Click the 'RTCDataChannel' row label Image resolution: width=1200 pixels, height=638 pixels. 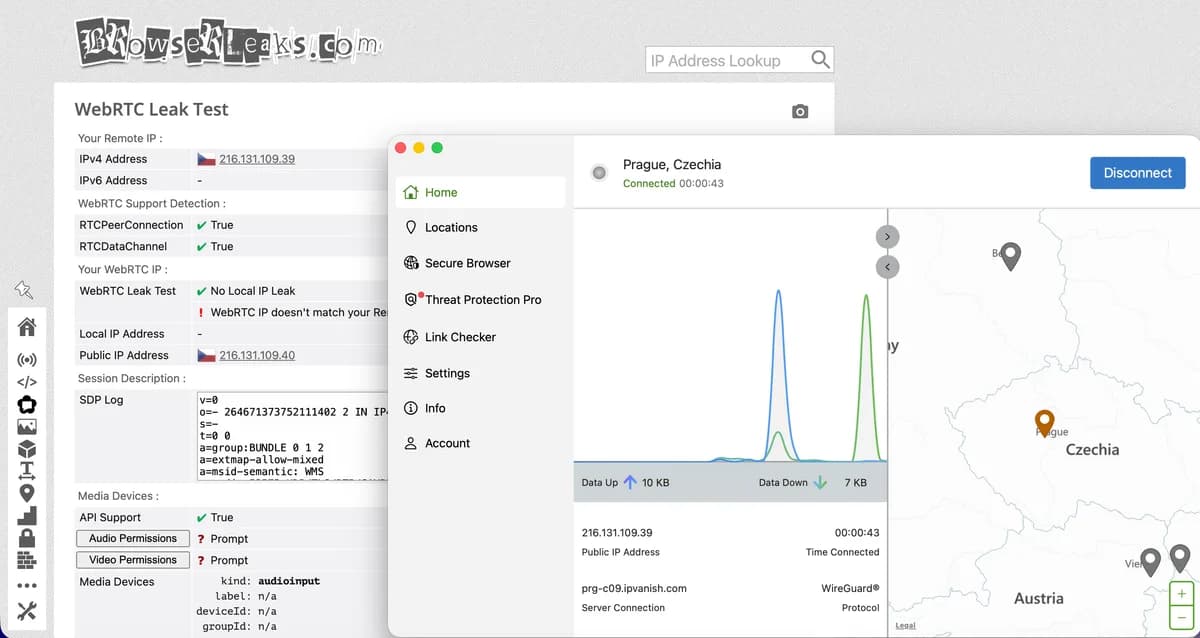pos(123,246)
